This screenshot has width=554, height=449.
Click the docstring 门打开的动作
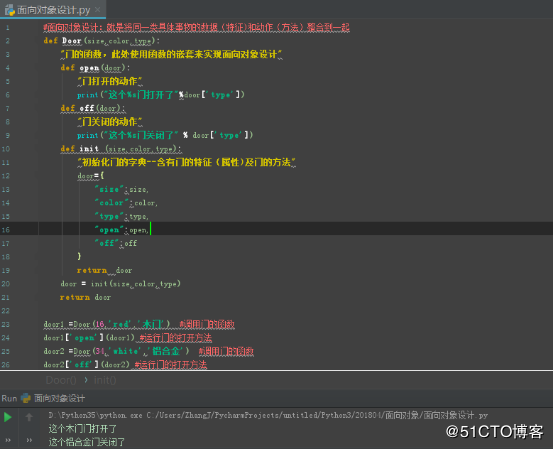coord(110,81)
